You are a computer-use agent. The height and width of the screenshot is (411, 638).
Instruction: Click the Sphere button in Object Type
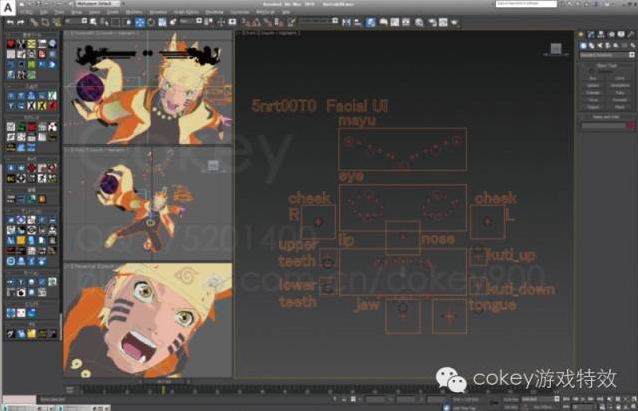click(592, 84)
